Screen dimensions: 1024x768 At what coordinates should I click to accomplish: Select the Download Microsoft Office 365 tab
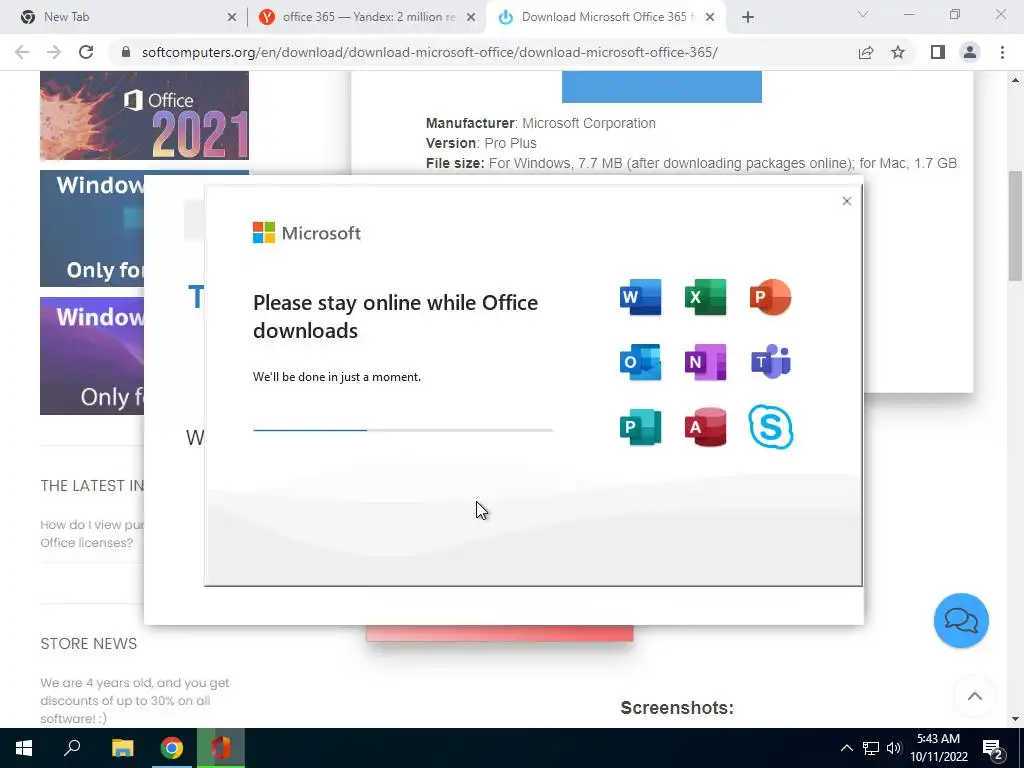[x=604, y=17]
